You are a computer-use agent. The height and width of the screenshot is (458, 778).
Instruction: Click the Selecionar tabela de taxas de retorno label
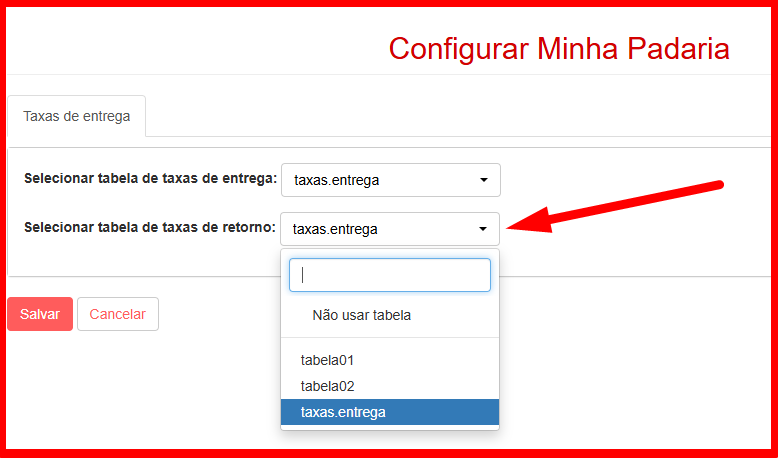pos(150,227)
